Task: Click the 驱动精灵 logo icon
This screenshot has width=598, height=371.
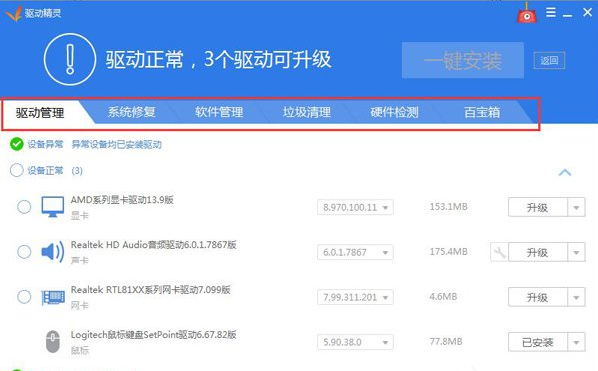Action: click(14, 14)
